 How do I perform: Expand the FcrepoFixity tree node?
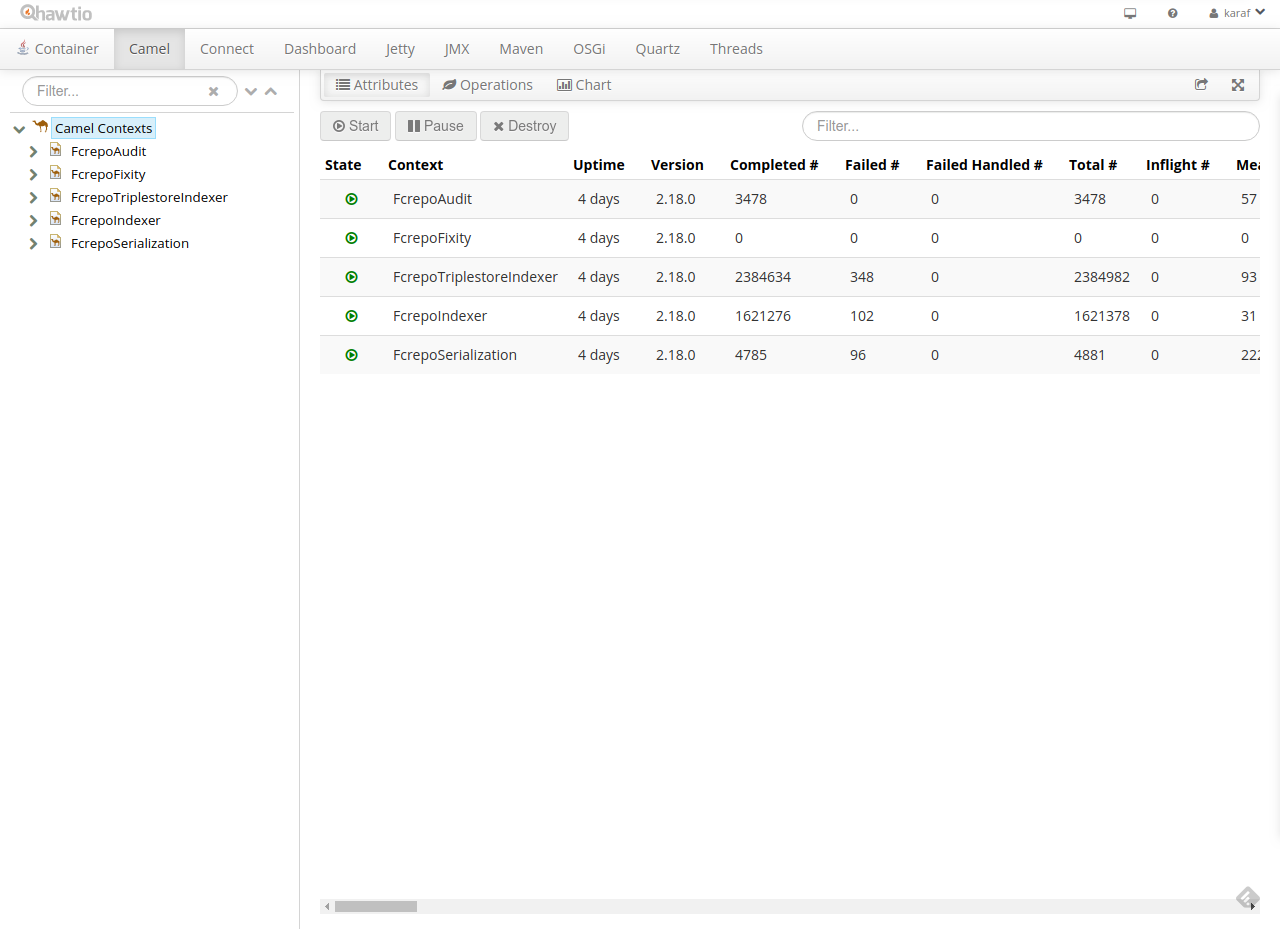(33, 175)
